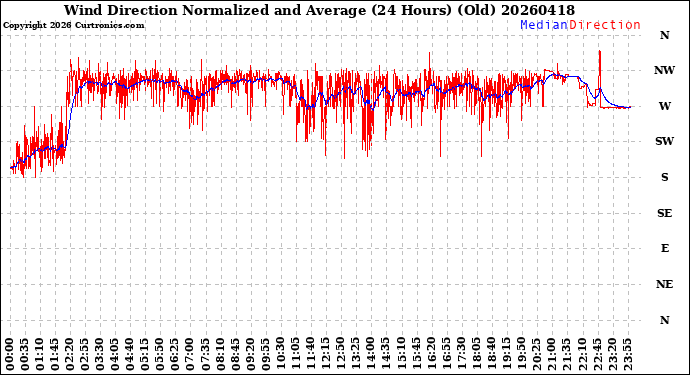Click the 17:30 time label
This screenshot has height=375, width=690.
pyautogui.click(x=461, y=354)
